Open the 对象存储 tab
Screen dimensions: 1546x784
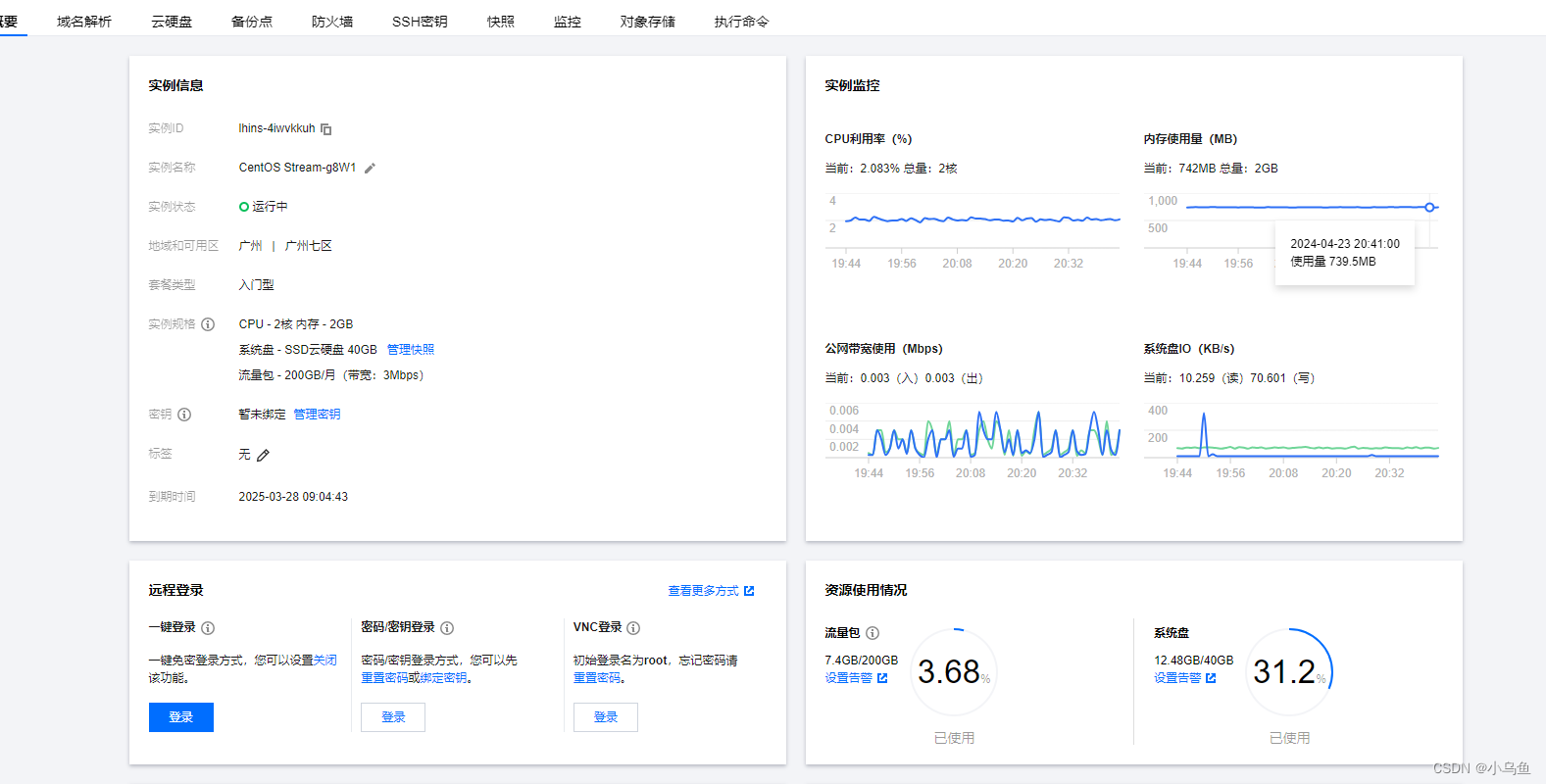[x=648, y=22]
